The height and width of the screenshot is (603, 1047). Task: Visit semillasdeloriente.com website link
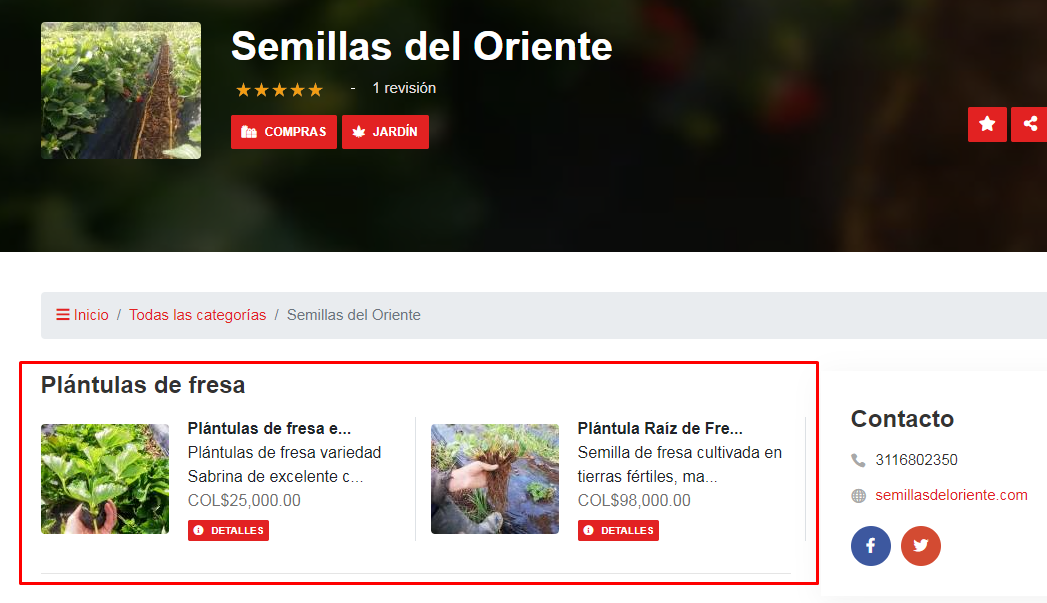(951, 495)
